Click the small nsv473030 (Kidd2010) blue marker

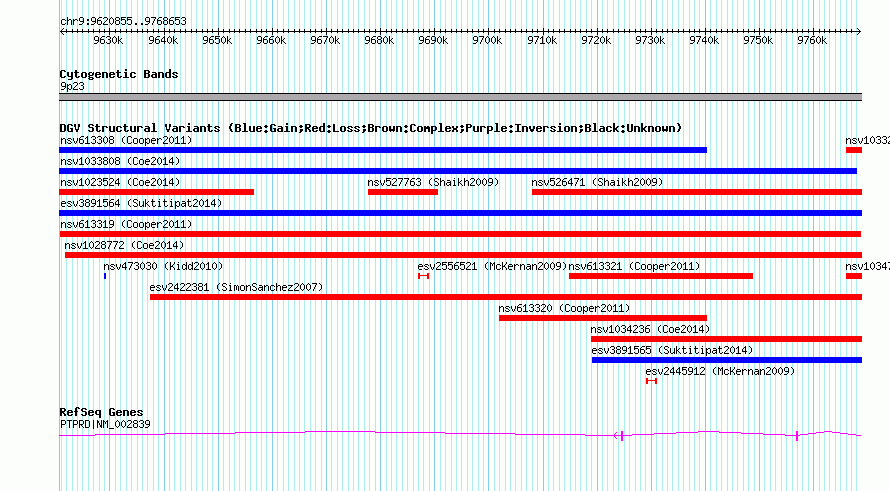click(x=105, y=276)
